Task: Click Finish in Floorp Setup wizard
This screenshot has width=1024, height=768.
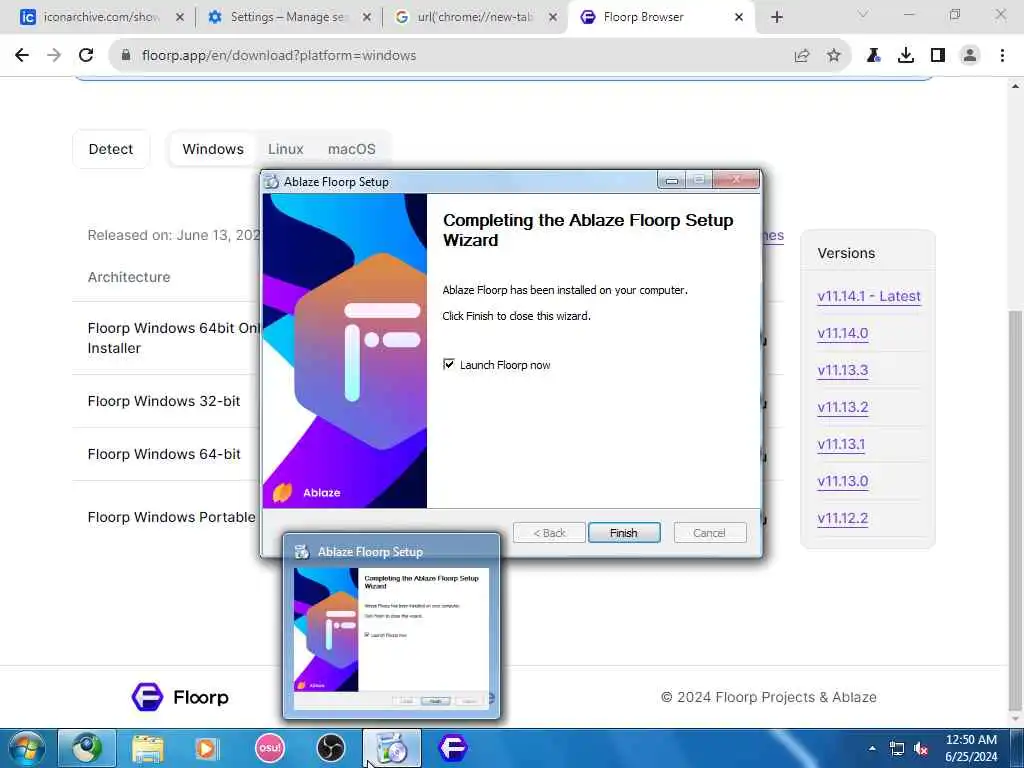Action: click(x=624, y=533)
